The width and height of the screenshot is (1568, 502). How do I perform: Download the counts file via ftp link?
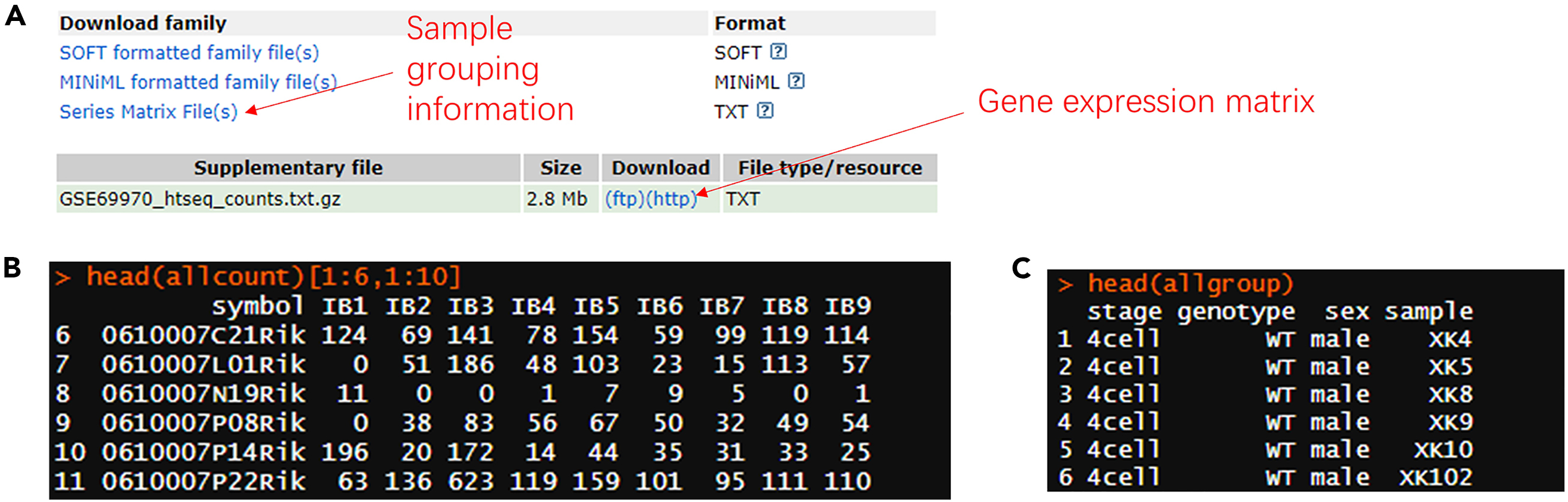624,199
